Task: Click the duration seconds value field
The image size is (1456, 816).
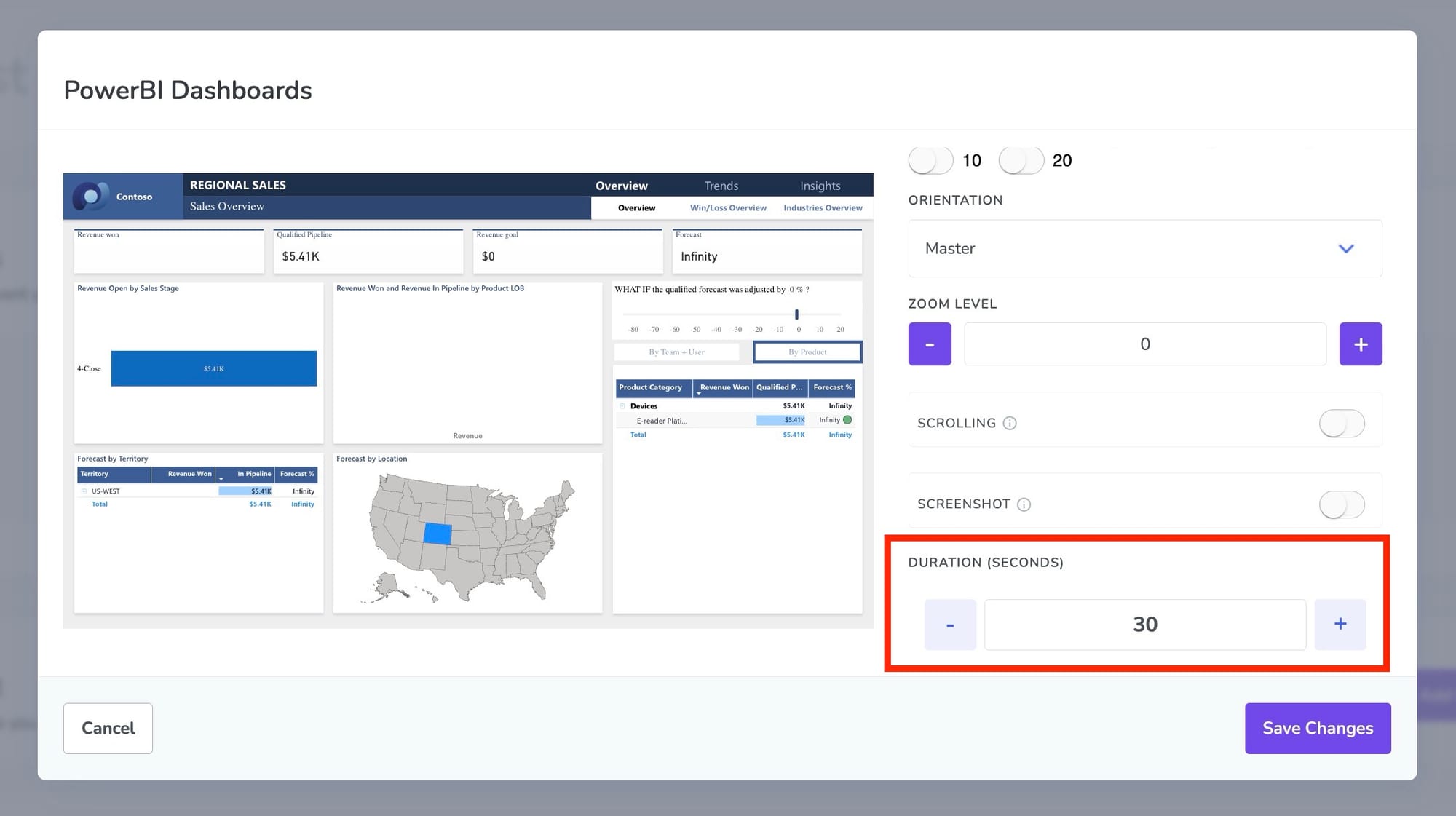Action: click(x=1145, y=625)
